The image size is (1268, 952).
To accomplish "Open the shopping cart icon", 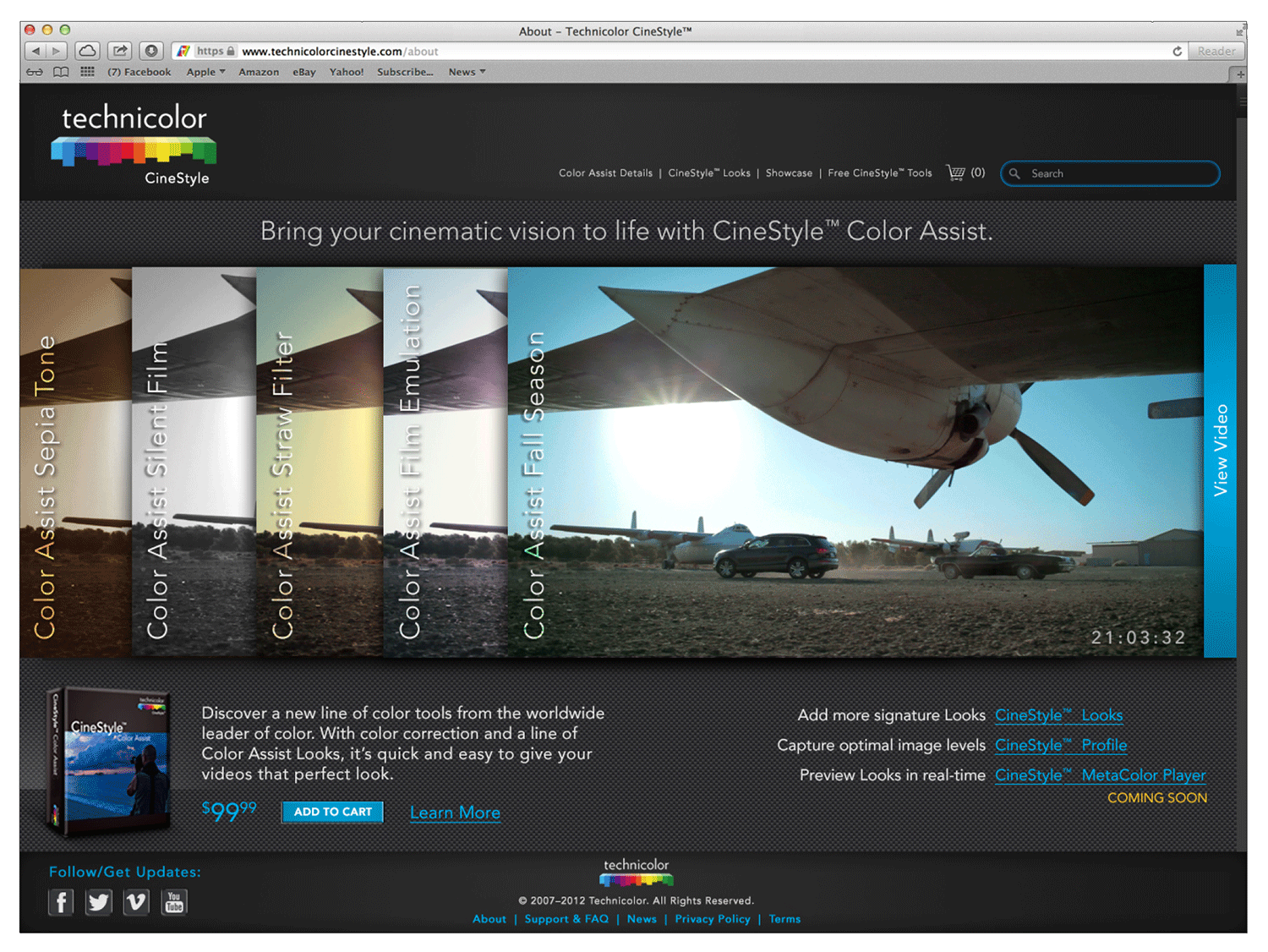I will 956,172.
